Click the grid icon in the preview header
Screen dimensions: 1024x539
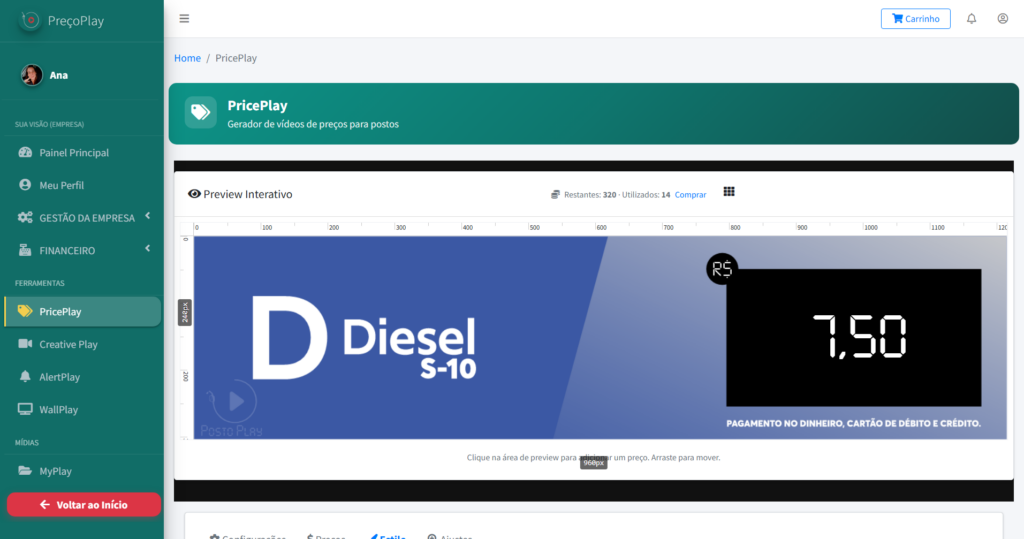(x=729, y=192)
